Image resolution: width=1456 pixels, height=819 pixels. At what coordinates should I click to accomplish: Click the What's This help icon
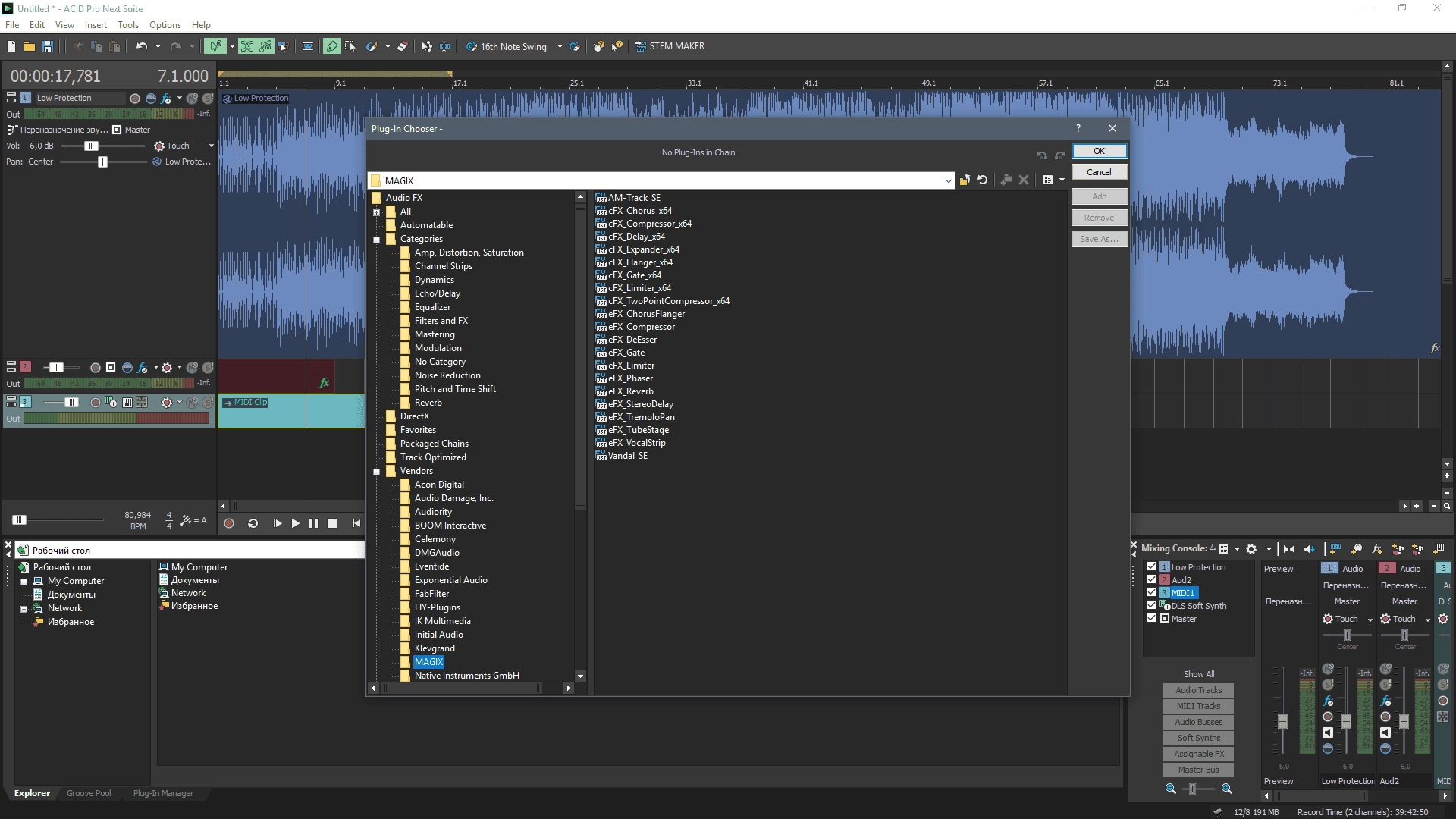click(x=617, y=46)
